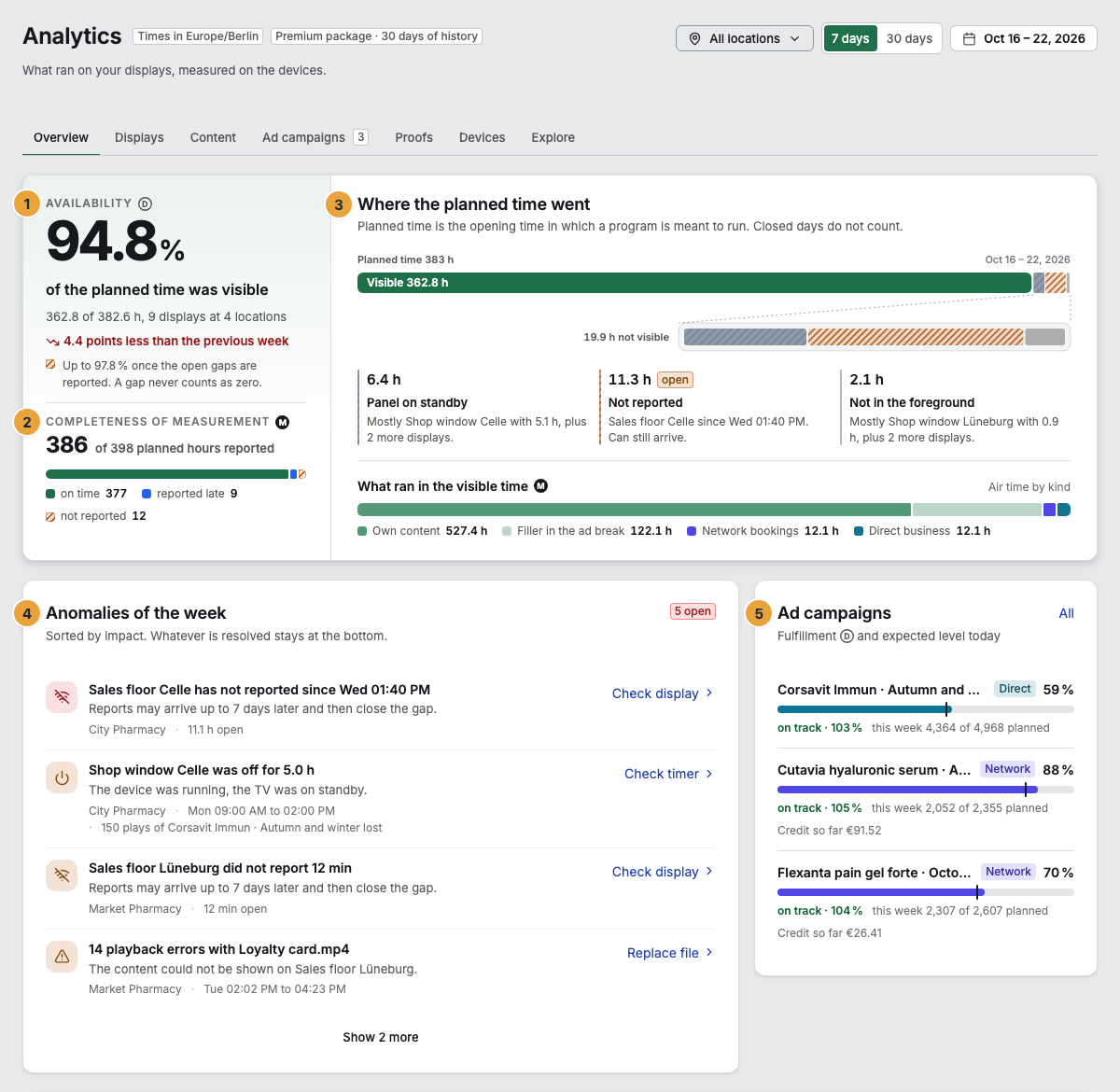Click the Own content segment of the air time bar
Viewport: 1120px width, 1092px height.
[634, 510]
